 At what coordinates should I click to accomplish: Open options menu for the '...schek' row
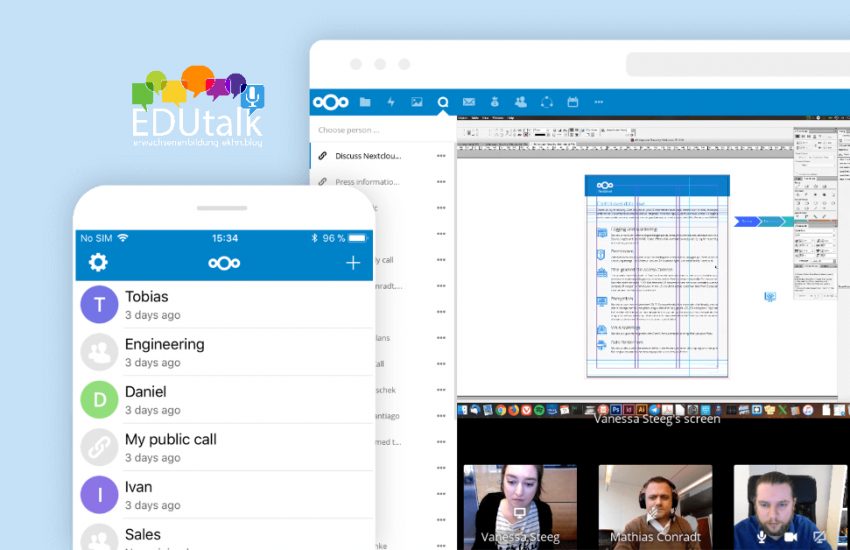coord(441,390)
